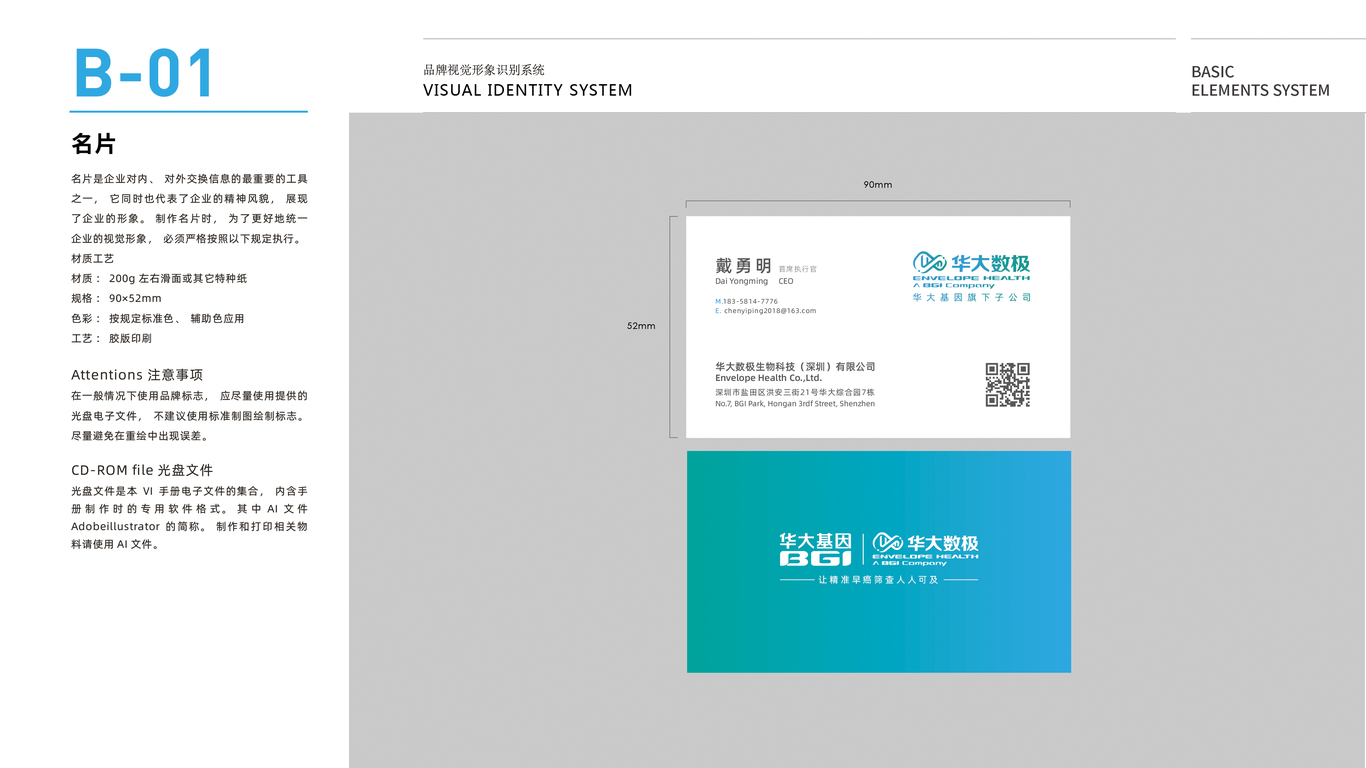The height and width of the screenshot is (768, 1366).
Task: Click the CD-ROM file 光盘文件 heading
Action: coord(142,470)
